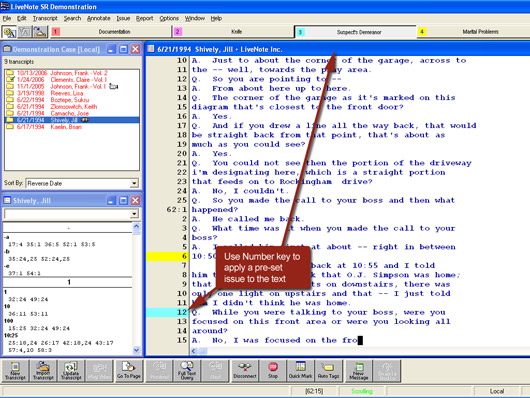Apply a Quick Mark
530x398 pixels.
(300, 371)
